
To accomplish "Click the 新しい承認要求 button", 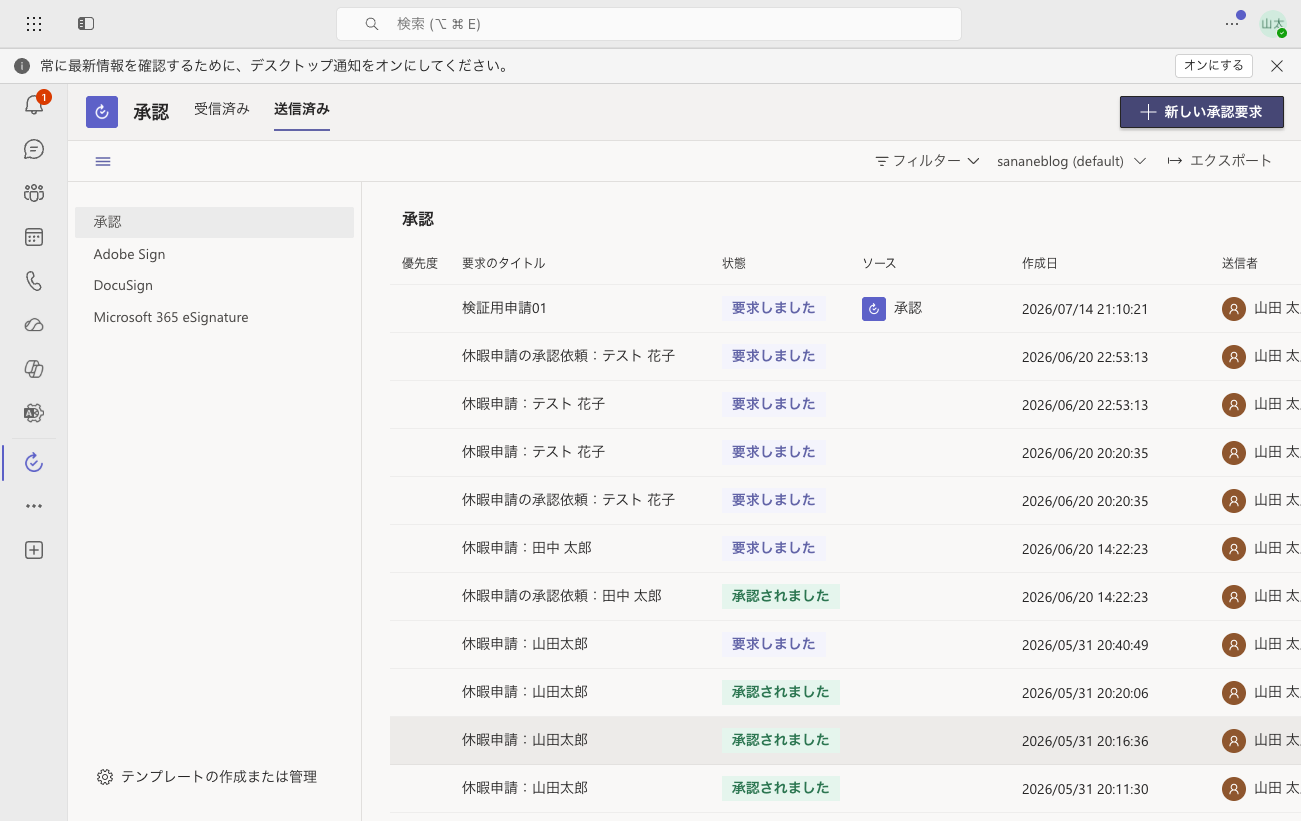I will click(1202, 112).
